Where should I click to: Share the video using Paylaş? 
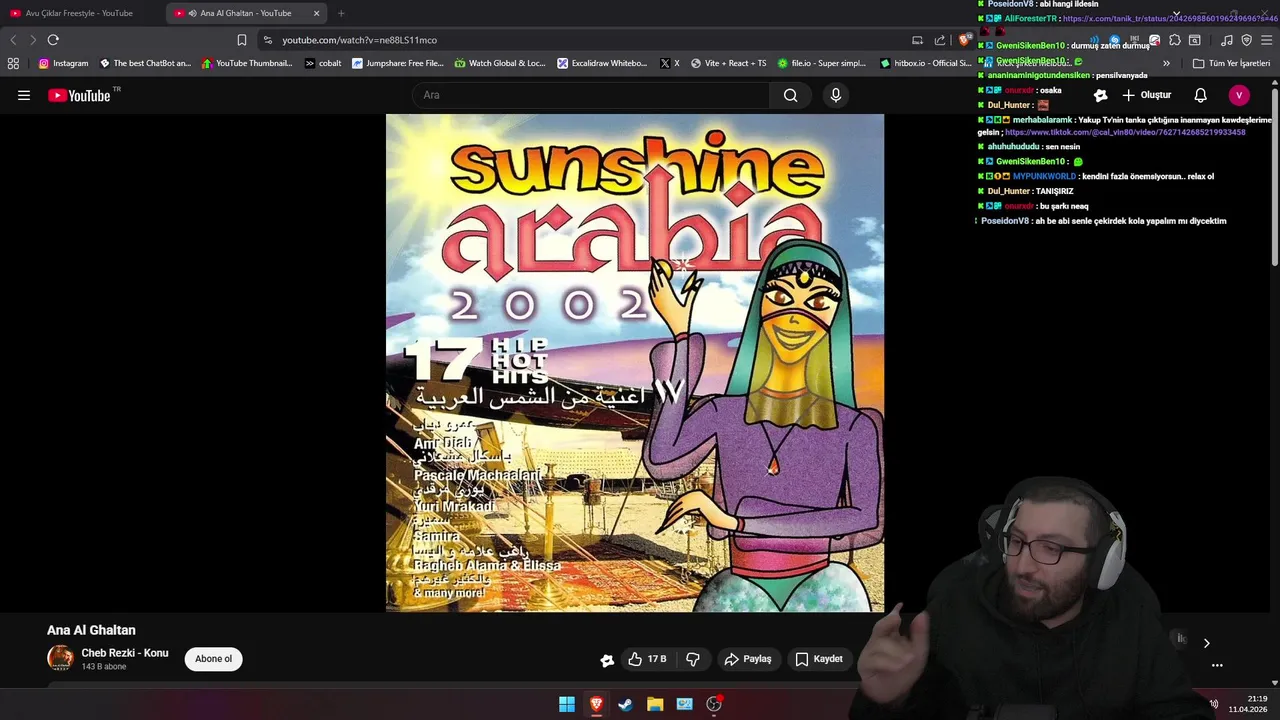(748, 659)
